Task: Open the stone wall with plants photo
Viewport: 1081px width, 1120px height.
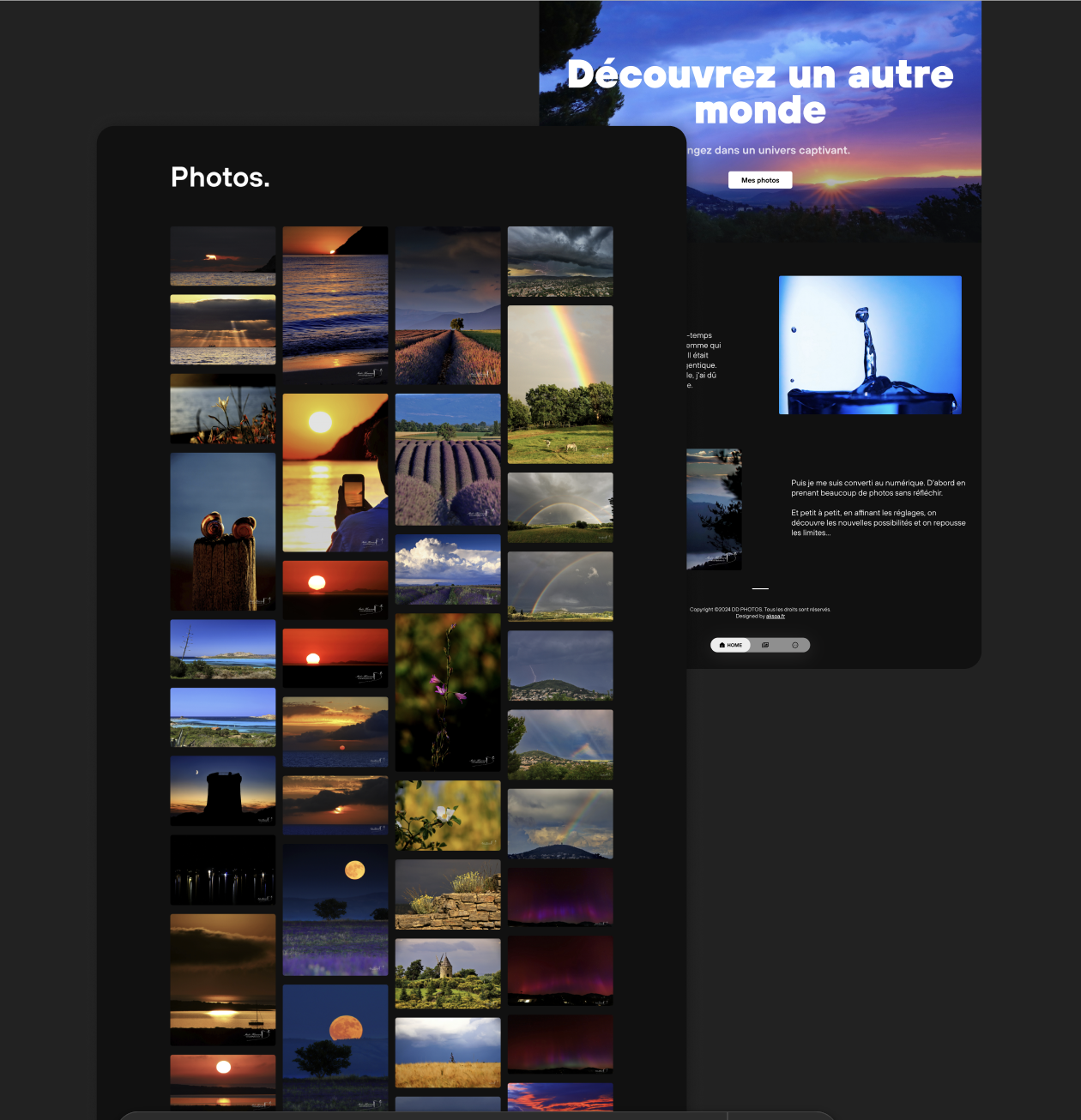Action: point(448,894)
